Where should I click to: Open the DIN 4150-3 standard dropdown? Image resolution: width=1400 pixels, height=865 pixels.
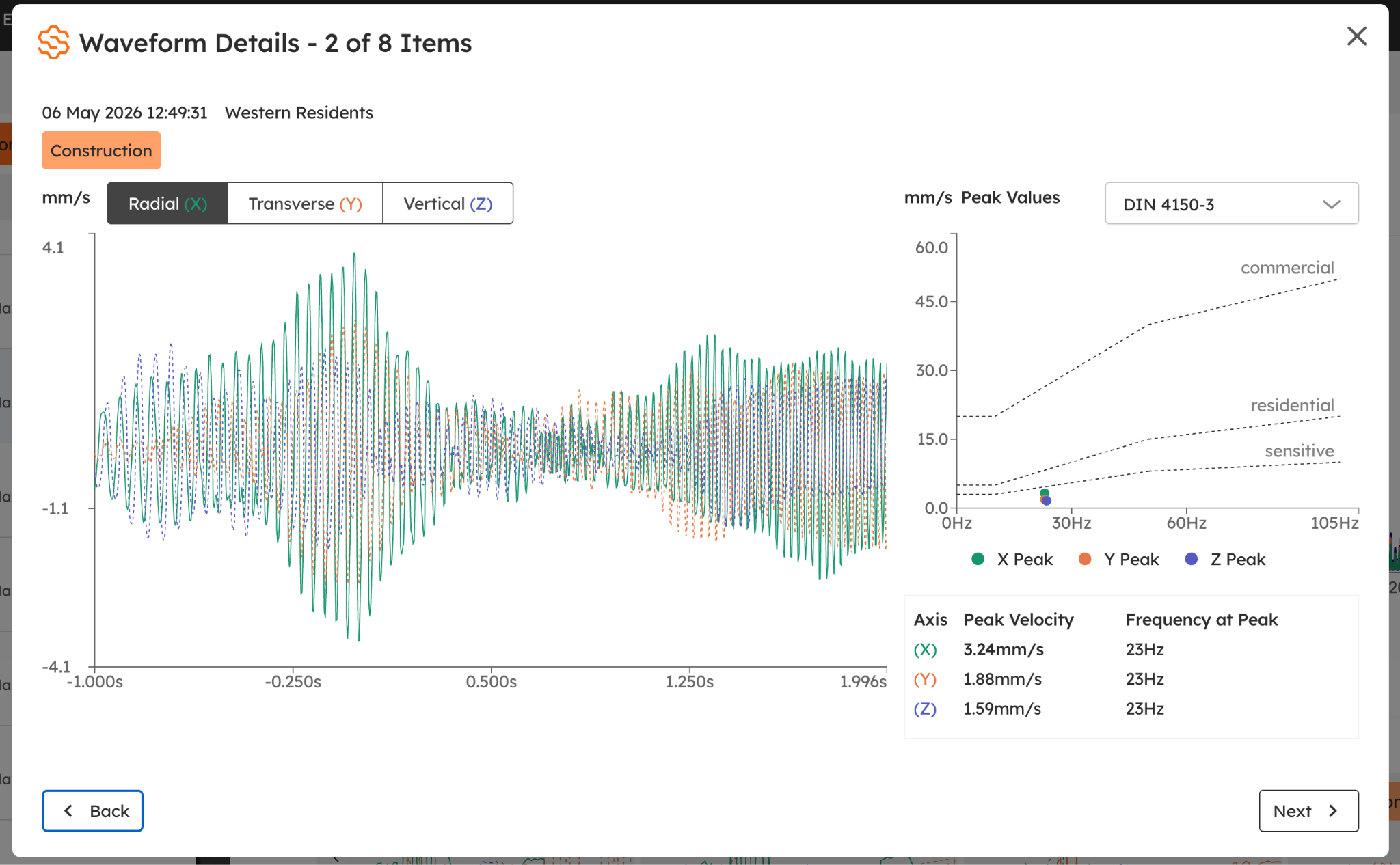click(1231, 204)
